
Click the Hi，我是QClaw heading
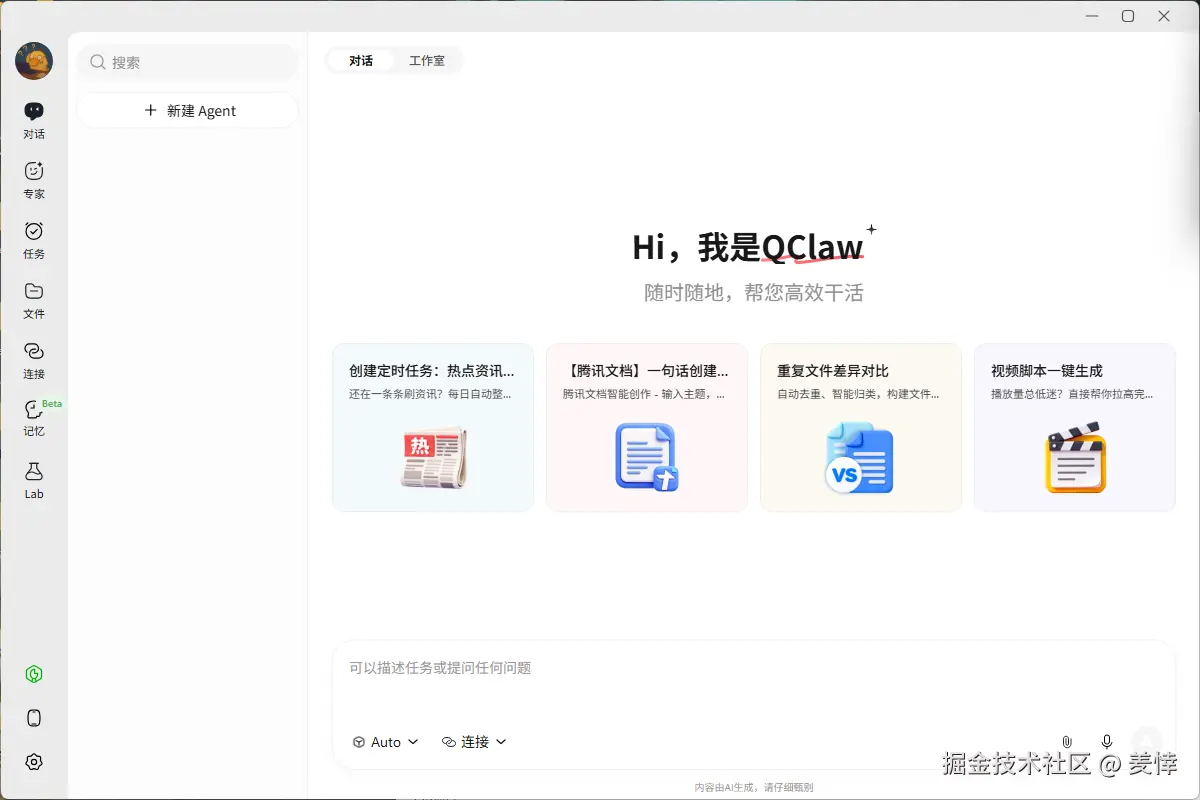point(748,247)
